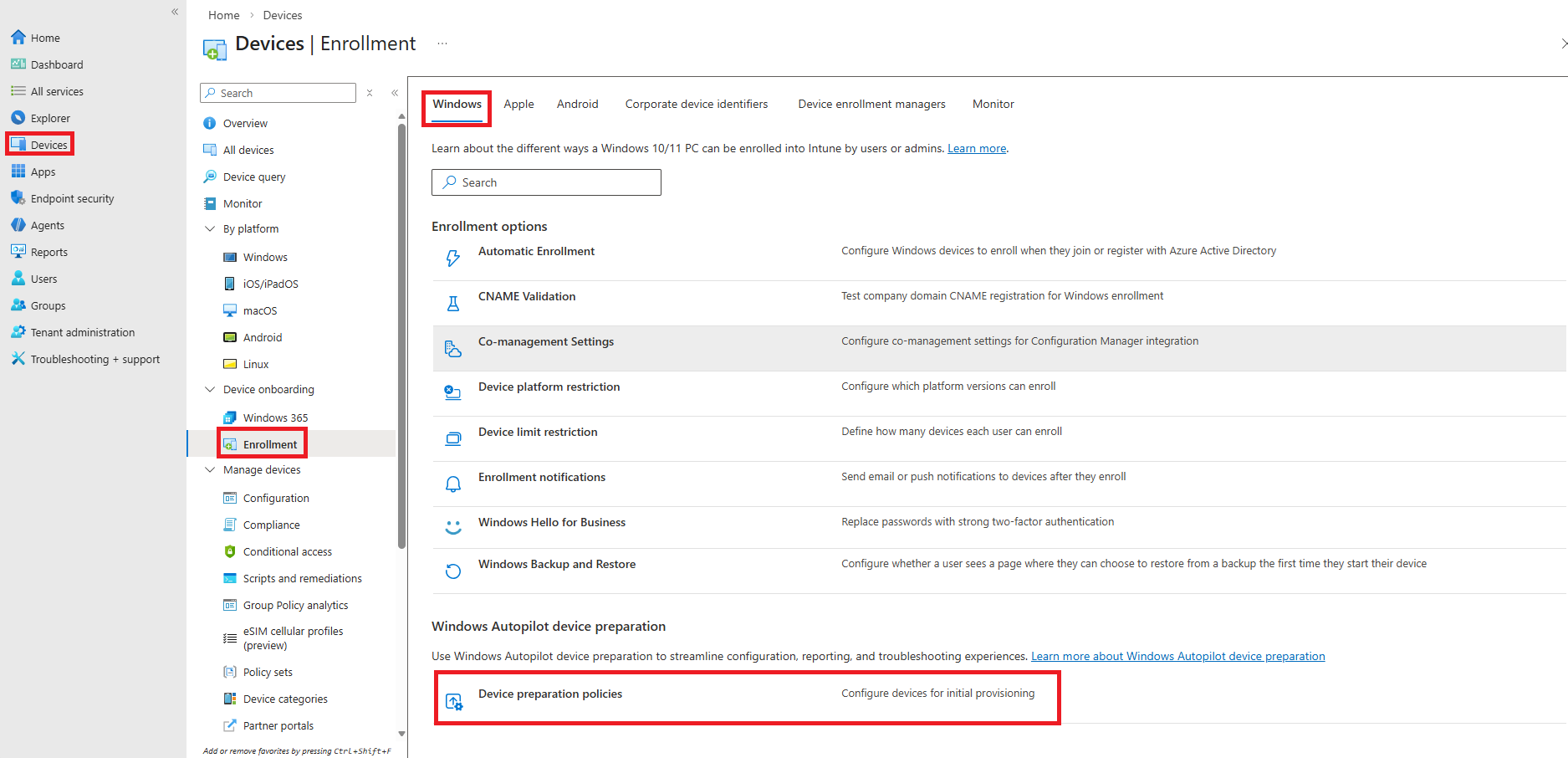
Task: Click the Device limit restriction icon
Action: coord(453,438)
